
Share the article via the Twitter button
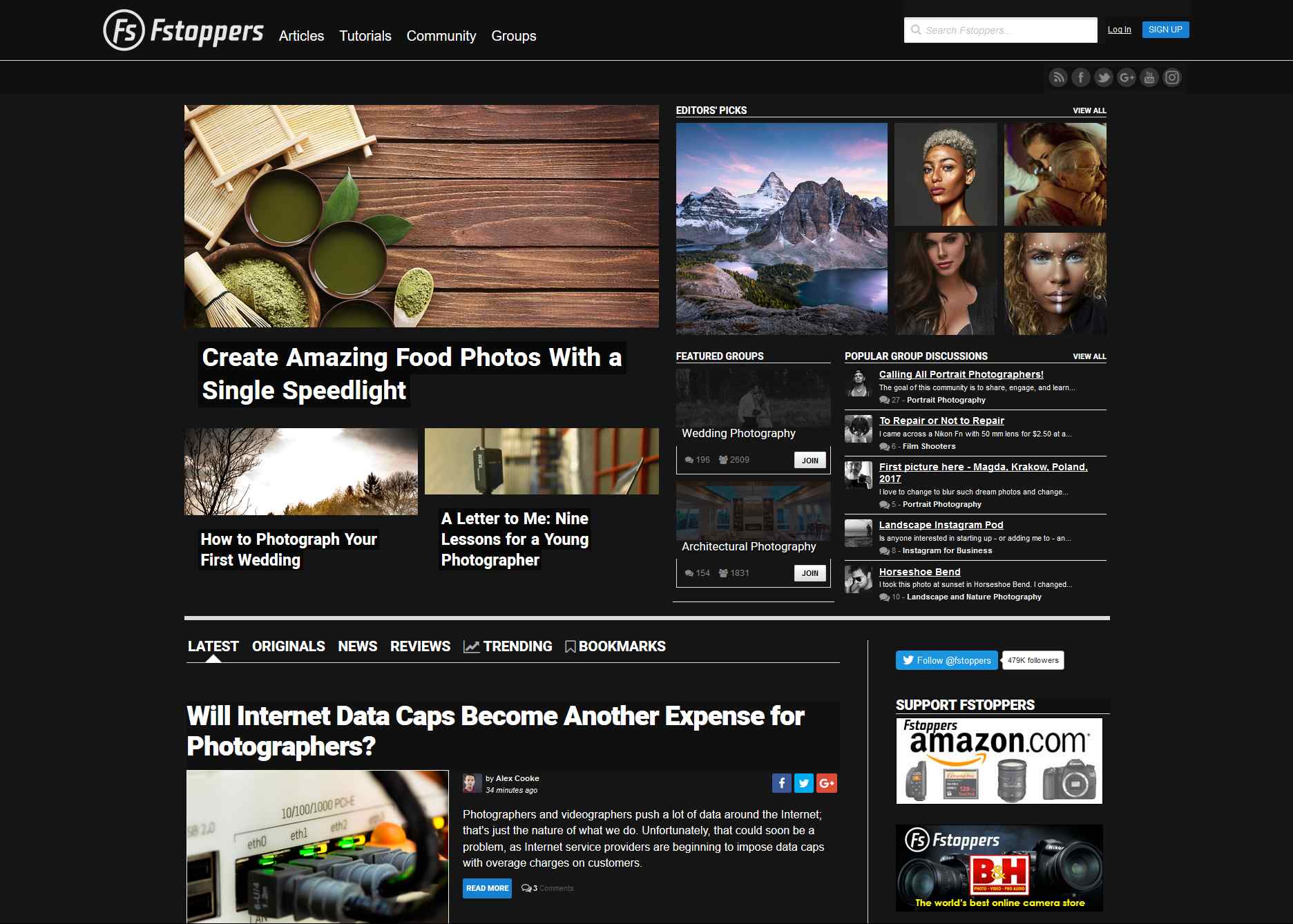(804, 783)
